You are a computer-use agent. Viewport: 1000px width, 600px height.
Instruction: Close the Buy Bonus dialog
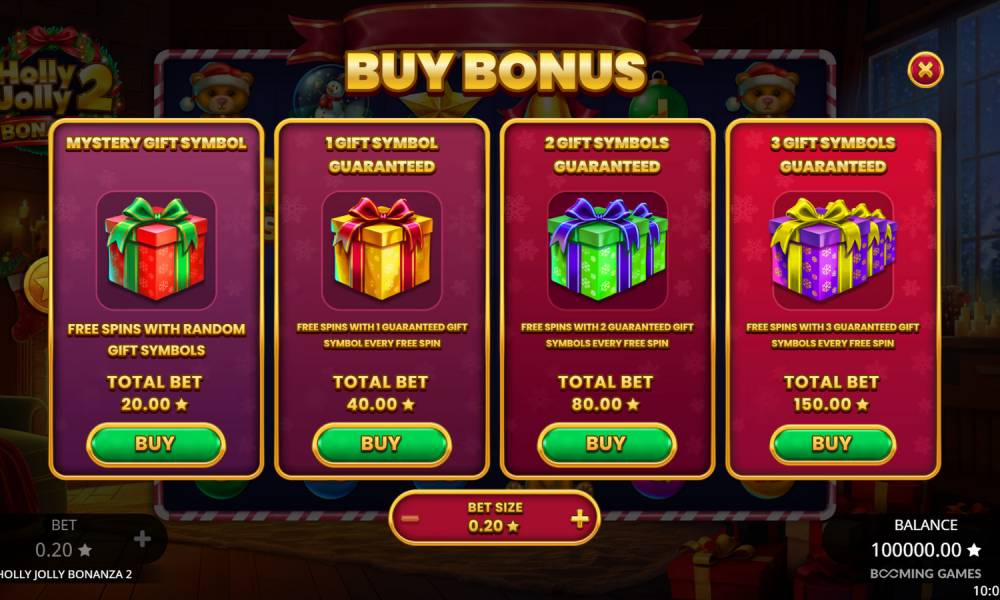pos(925,69)
